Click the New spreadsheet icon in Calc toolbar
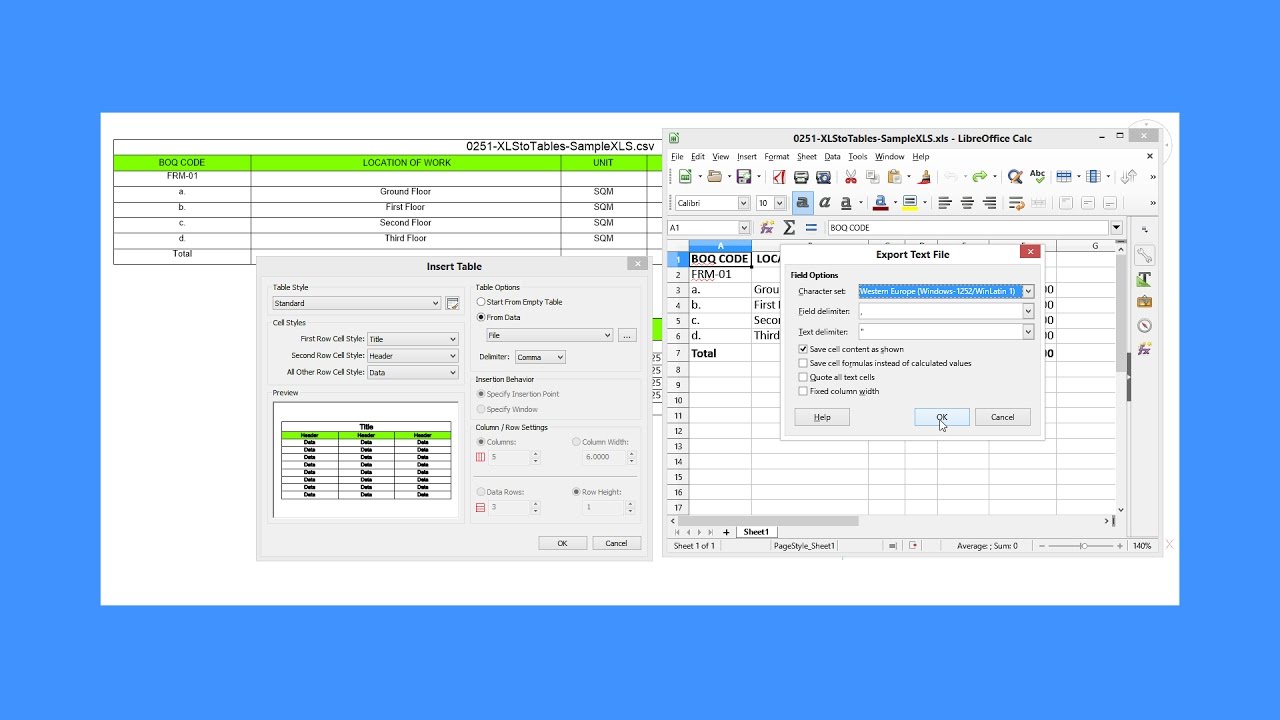This screenshot has height=720, width=1280. point(685,177)
